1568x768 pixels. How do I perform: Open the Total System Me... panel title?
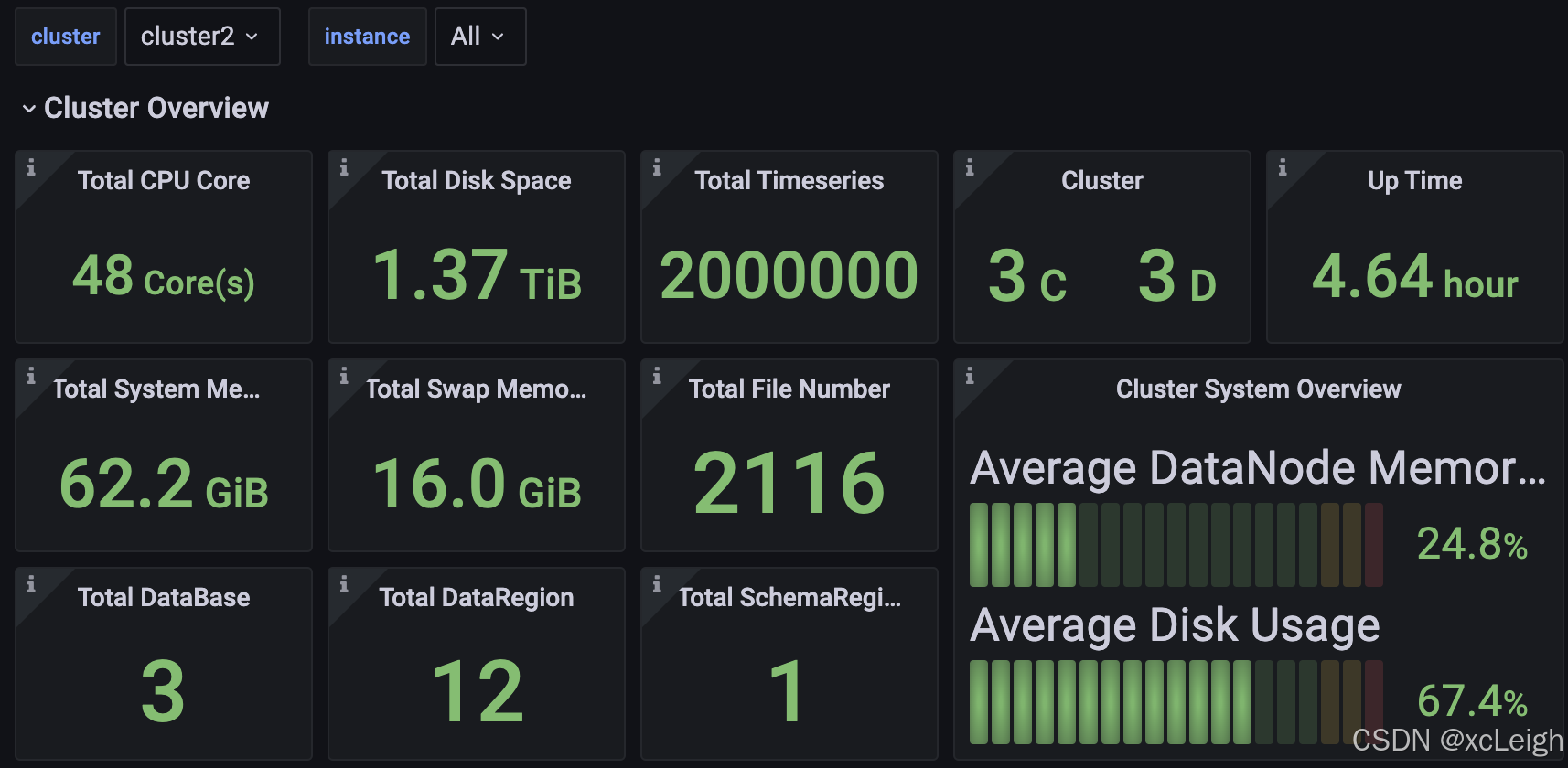(156, 389)
